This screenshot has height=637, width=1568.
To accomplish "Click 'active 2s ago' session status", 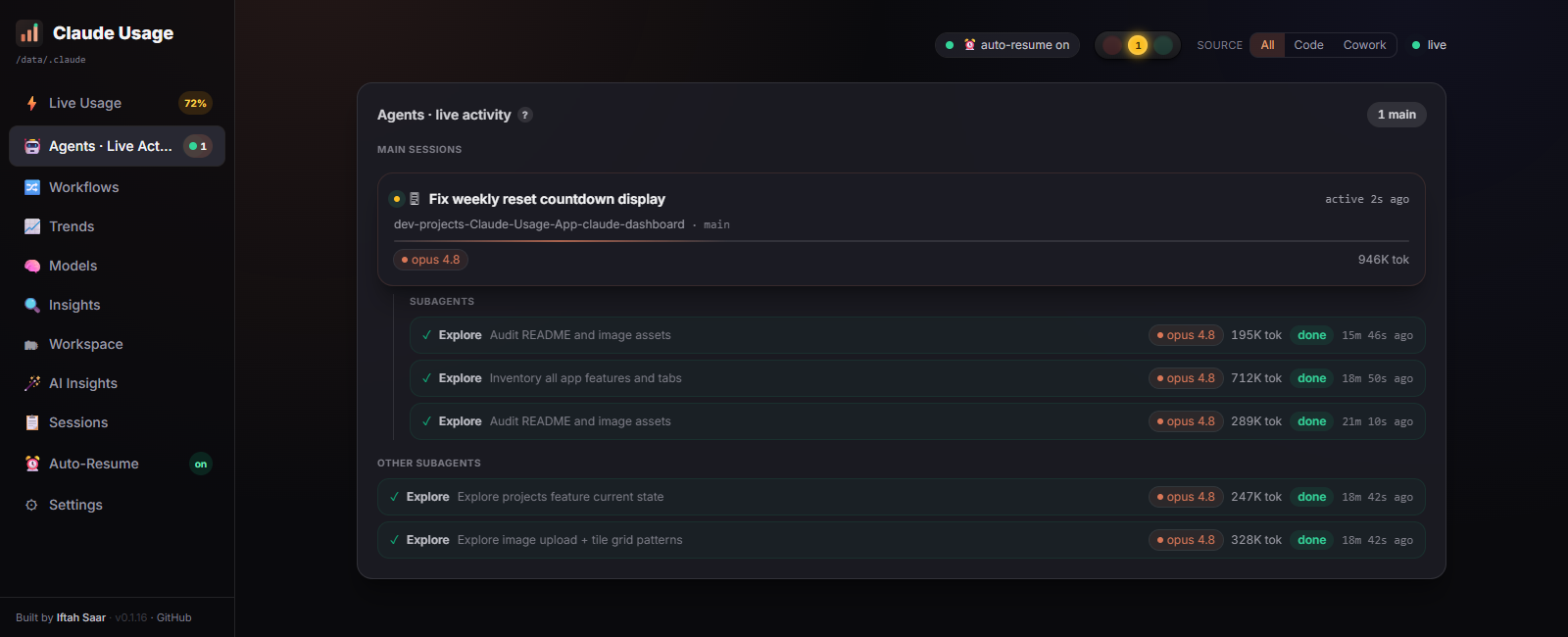I will pos(1367,199).
